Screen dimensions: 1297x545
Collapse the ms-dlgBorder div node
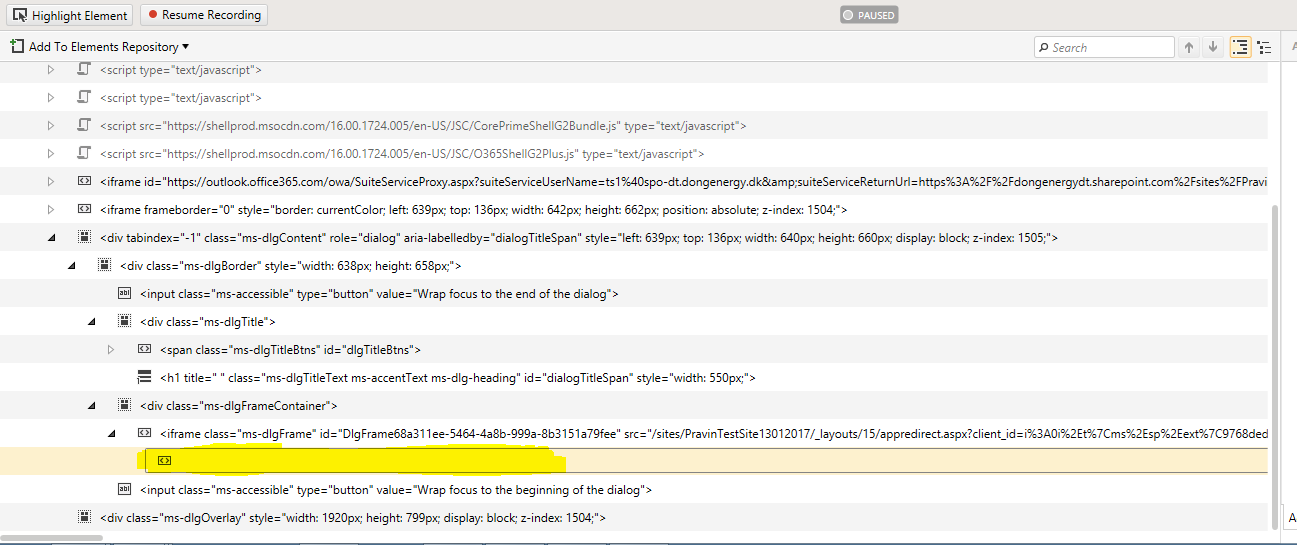(71, 266)
